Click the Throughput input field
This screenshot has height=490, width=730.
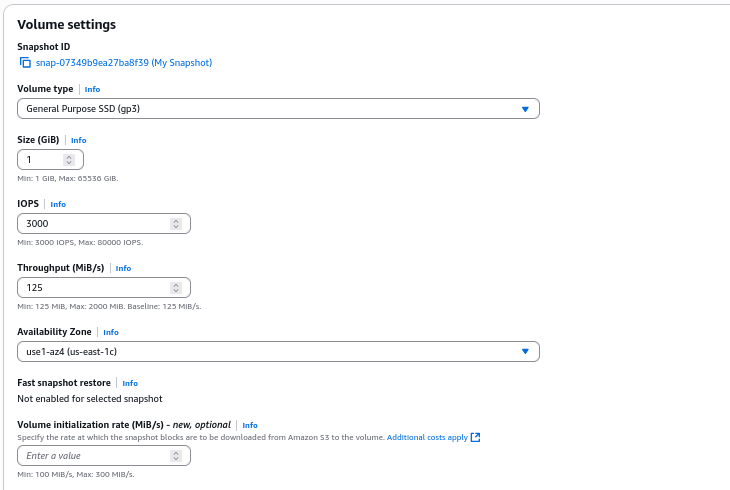coord(95,287)
